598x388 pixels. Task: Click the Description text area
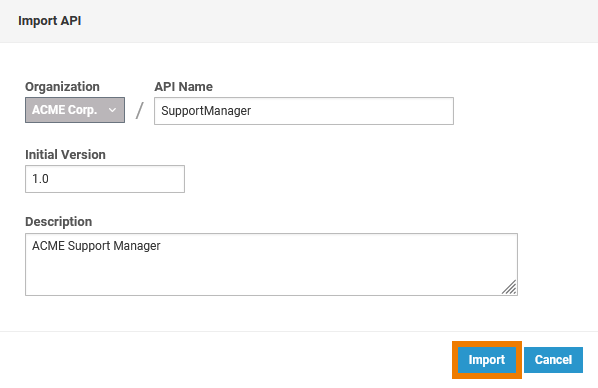271,264
